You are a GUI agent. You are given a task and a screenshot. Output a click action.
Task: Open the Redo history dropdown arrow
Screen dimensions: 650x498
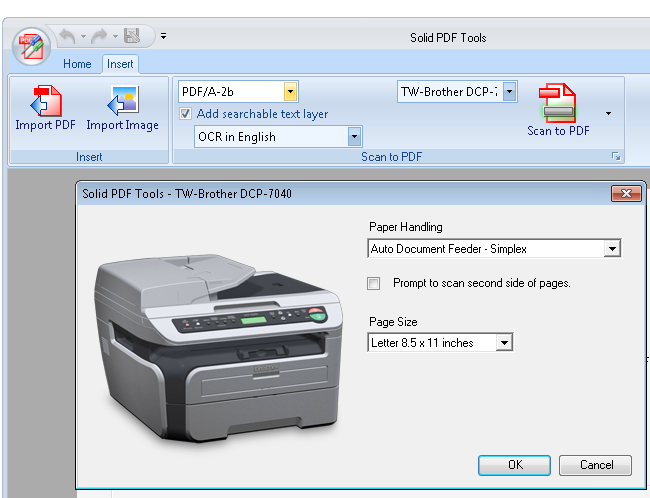point(115,36)
